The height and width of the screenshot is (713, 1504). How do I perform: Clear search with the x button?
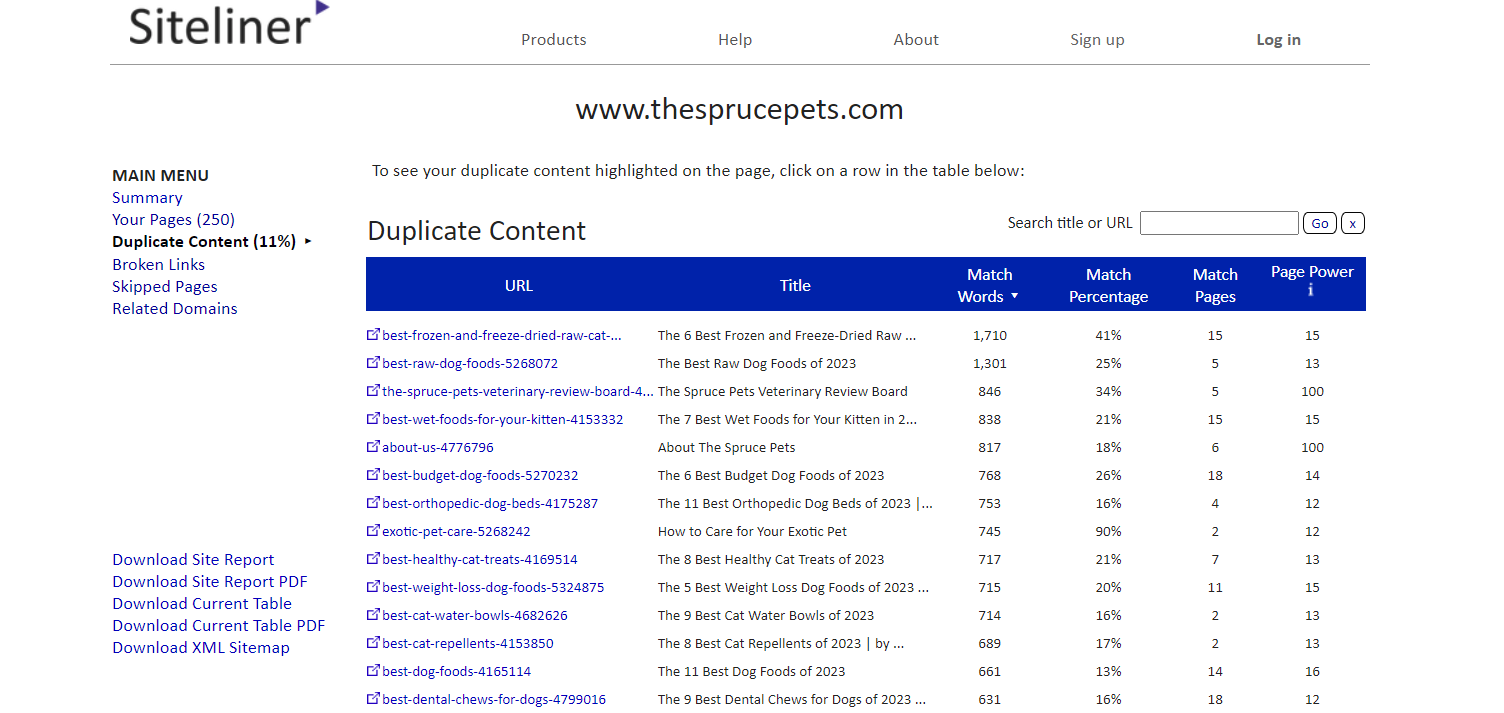pyautogui.click(x=1353, y=223)
